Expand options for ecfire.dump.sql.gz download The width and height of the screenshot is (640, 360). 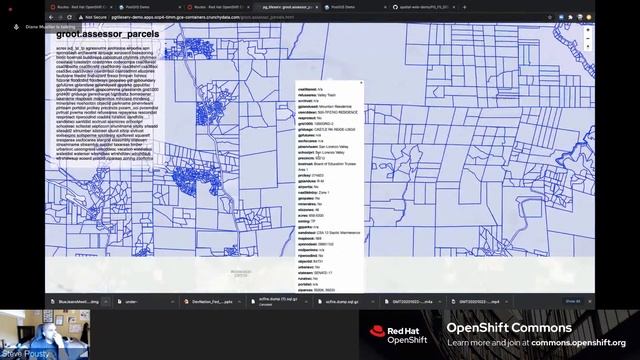click(373, 302)
